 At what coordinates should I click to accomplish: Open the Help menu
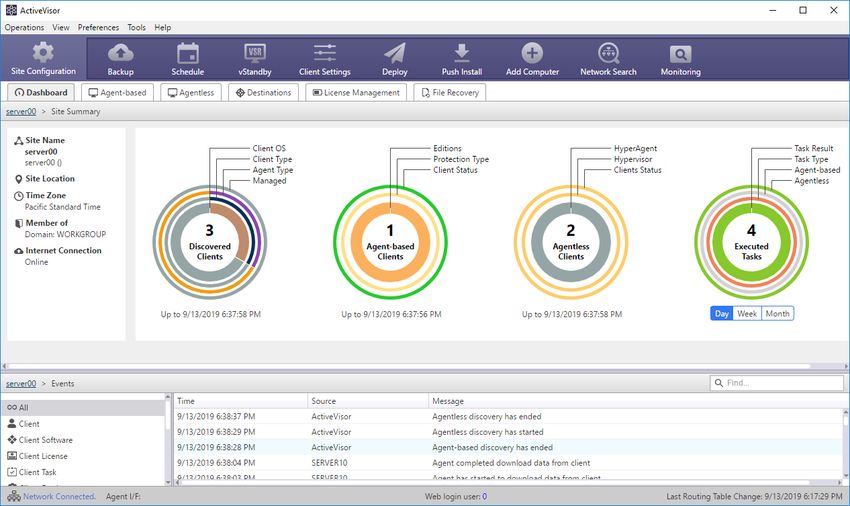[163, 27]
